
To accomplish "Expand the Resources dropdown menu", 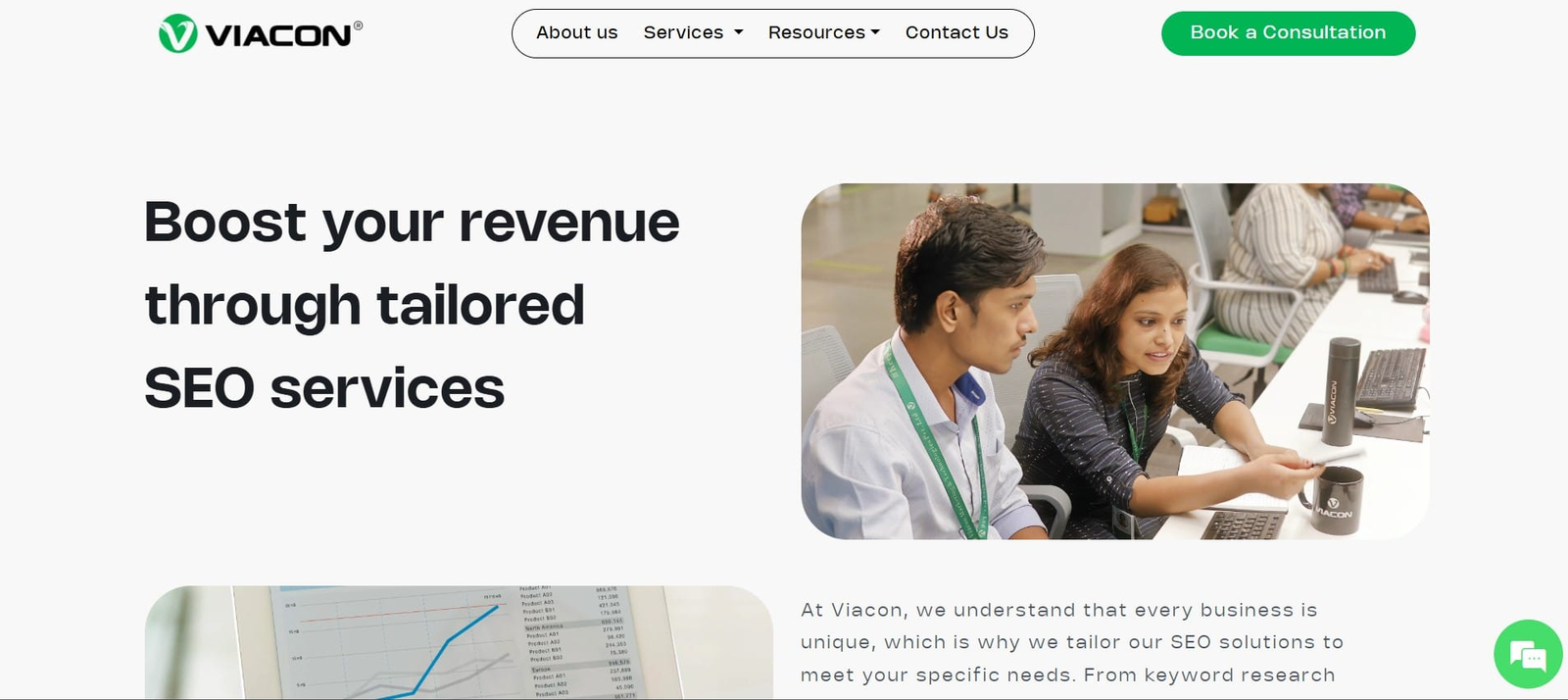I will (x=824, y=32).
